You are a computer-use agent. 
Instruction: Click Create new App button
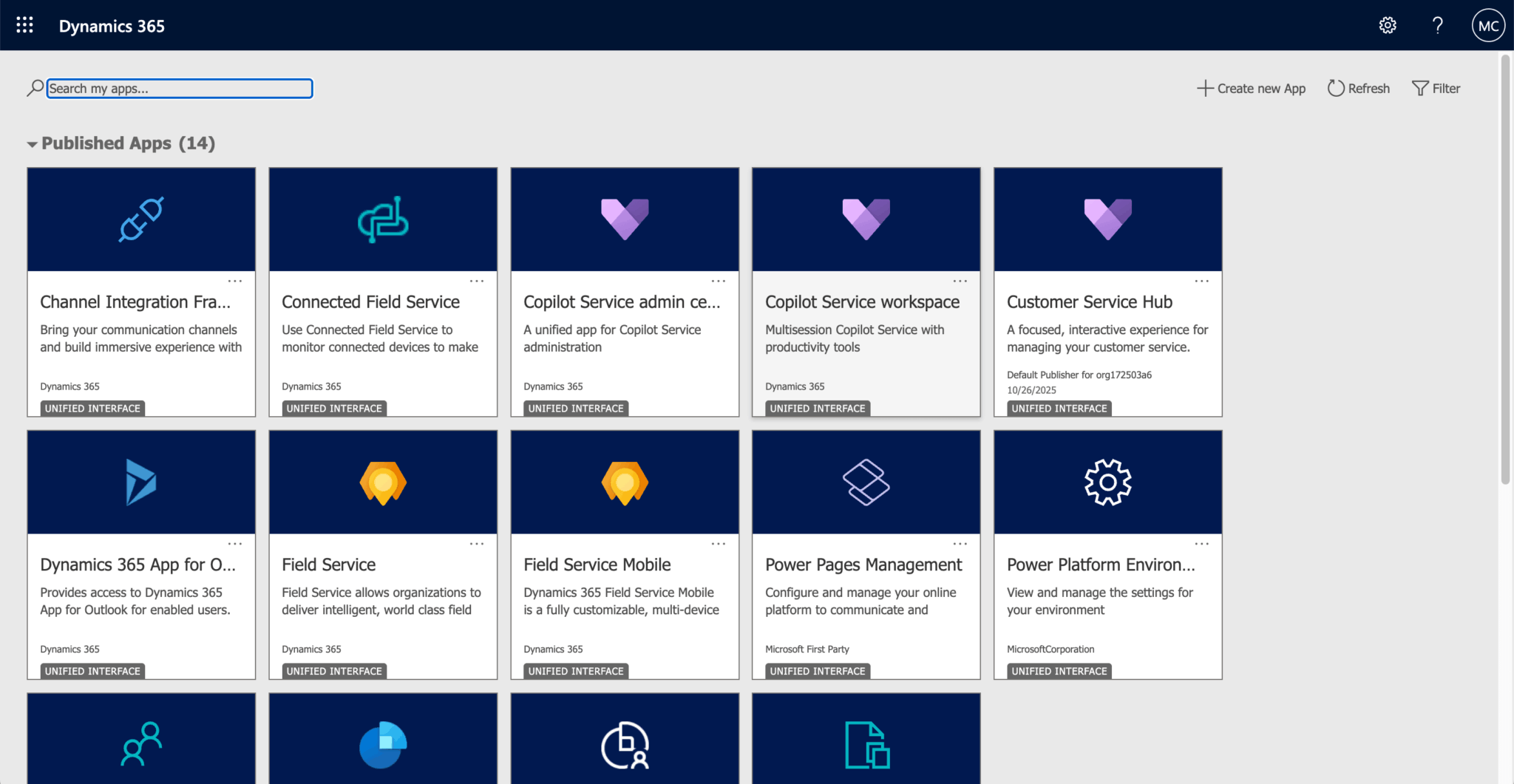click(1251, 89)
